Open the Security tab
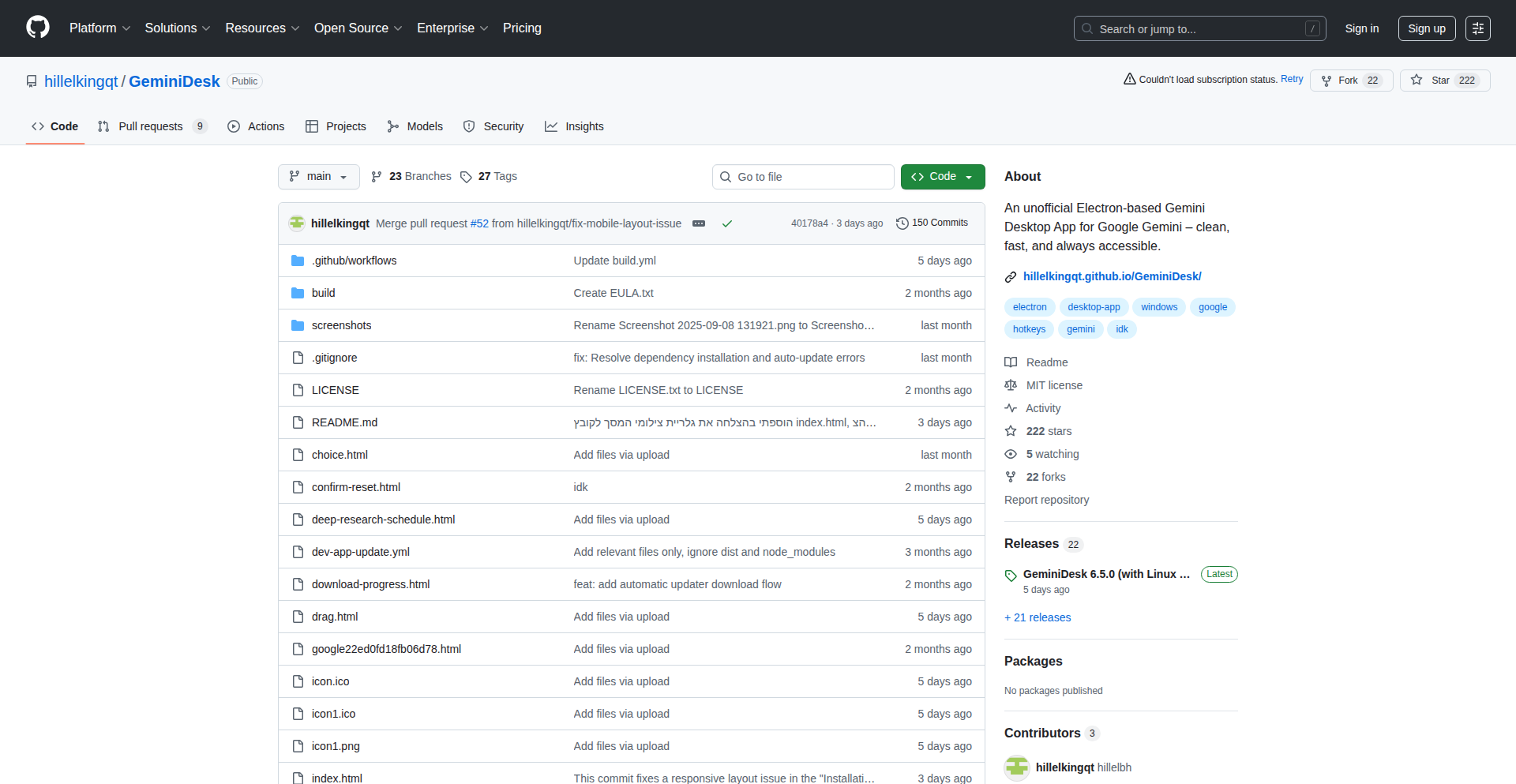 (x=493, y=126)
